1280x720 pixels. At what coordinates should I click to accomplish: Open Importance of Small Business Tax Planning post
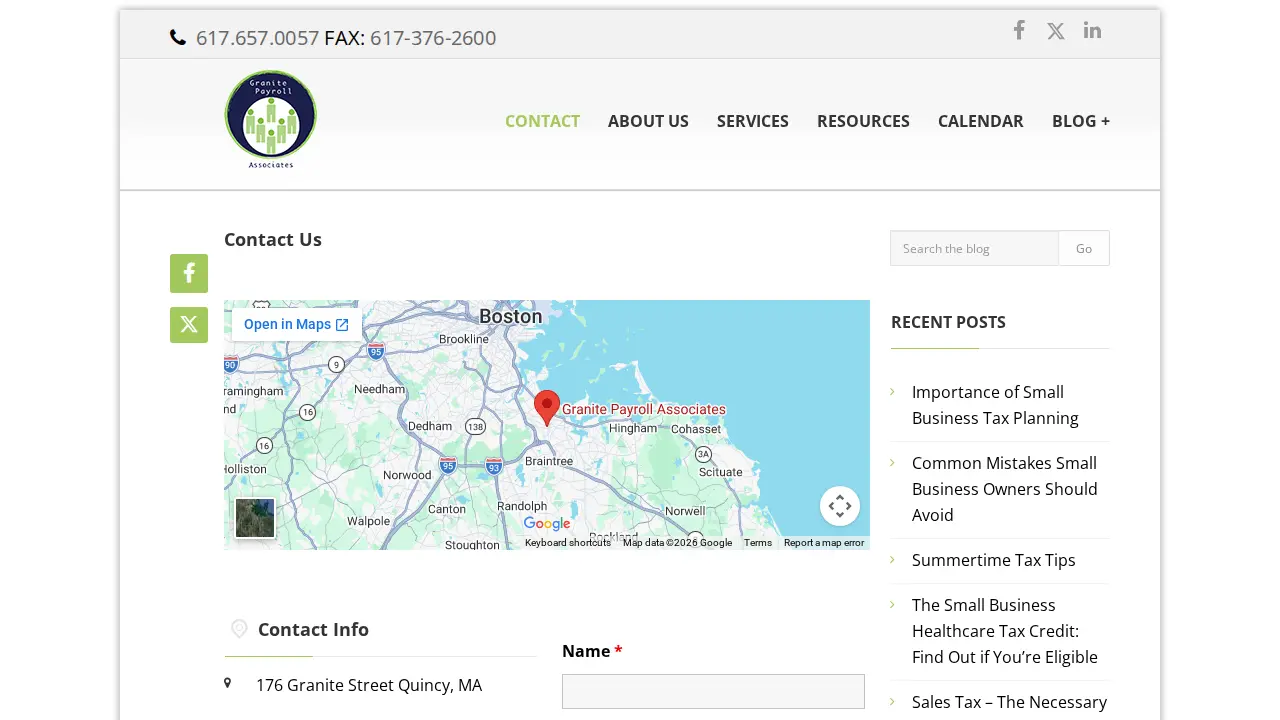coord(995,405)
